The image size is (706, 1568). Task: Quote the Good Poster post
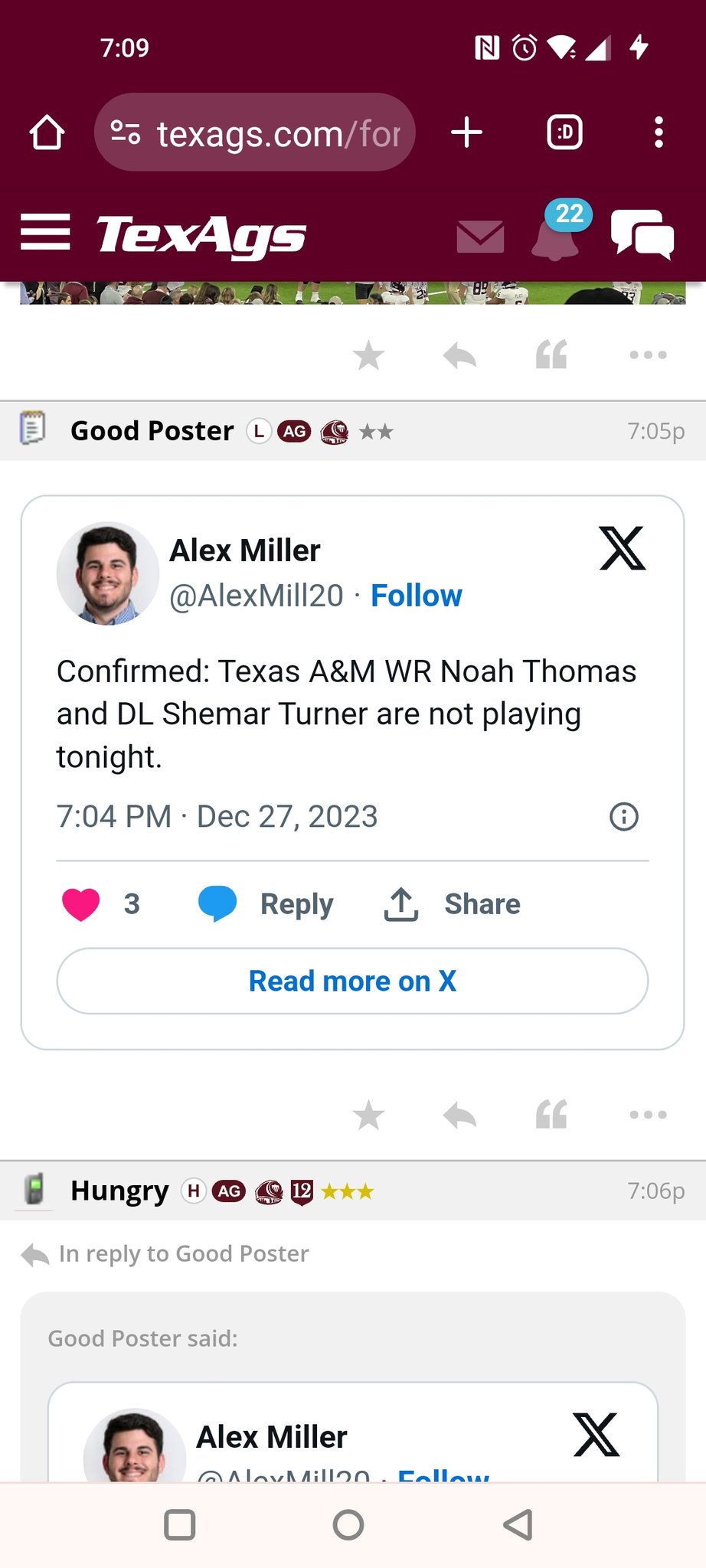(x=551, y=1115)
